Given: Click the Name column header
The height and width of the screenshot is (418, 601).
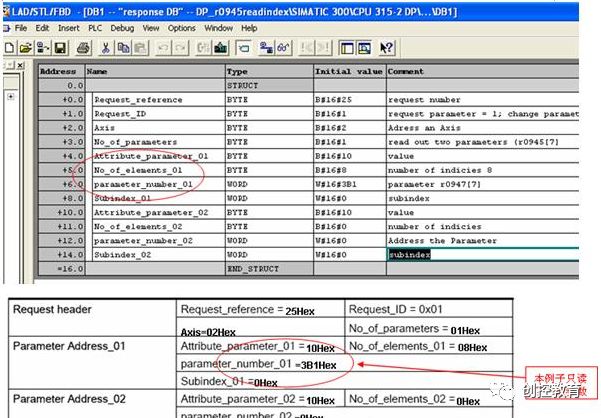Looking at the screenshot, I should point(155,71).
